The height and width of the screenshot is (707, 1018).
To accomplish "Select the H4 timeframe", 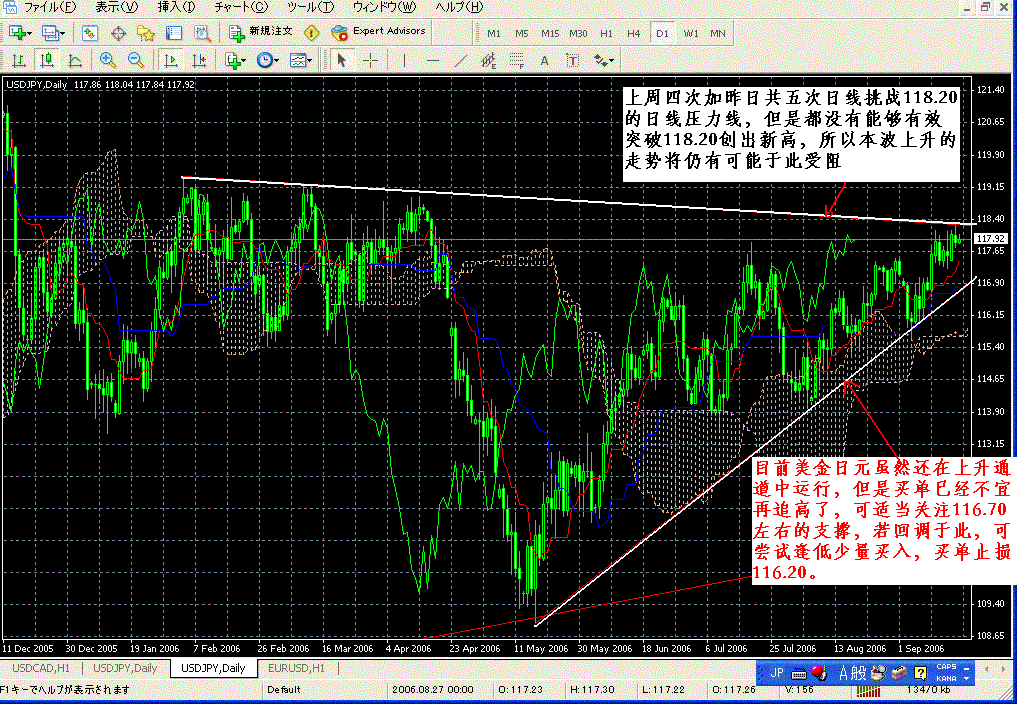I will coord(634,33).
